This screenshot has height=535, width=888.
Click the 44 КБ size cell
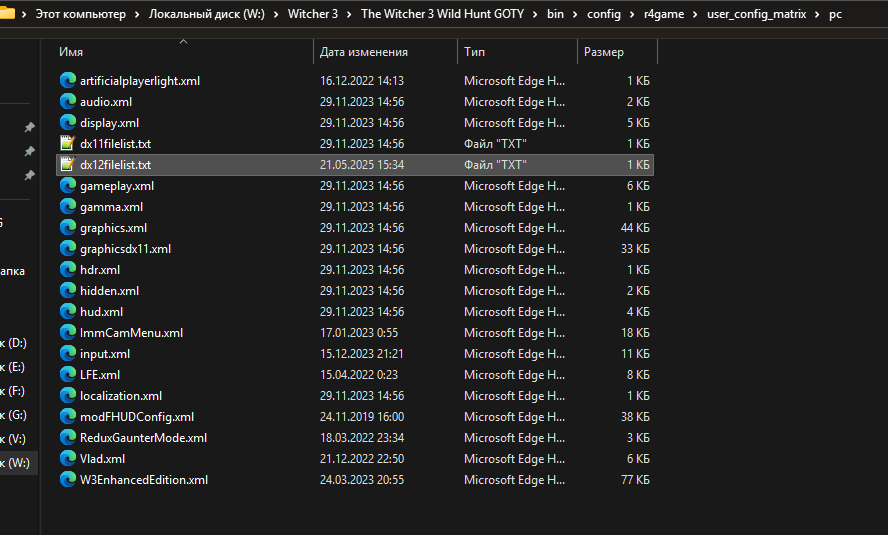tap(635, 228)
